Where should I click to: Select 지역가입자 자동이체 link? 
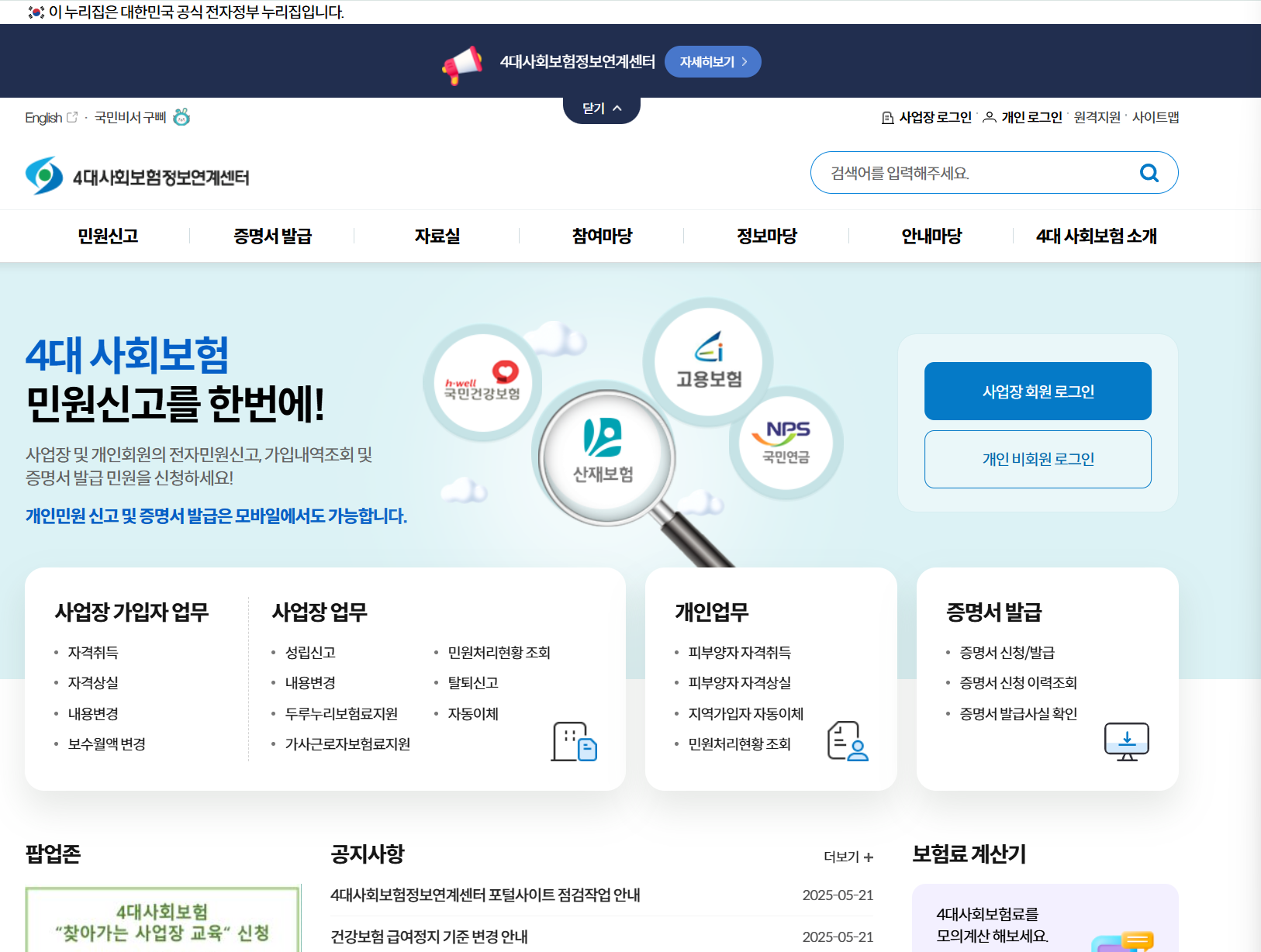(x=746, y=714)
